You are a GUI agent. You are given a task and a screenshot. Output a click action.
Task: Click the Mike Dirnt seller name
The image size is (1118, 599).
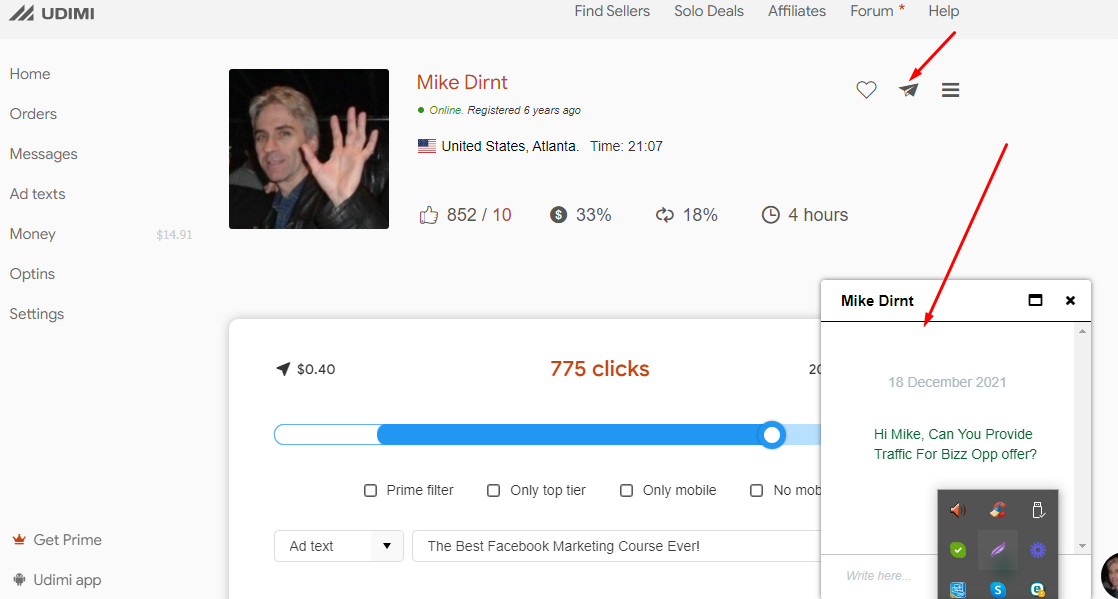tap(462, 82)
